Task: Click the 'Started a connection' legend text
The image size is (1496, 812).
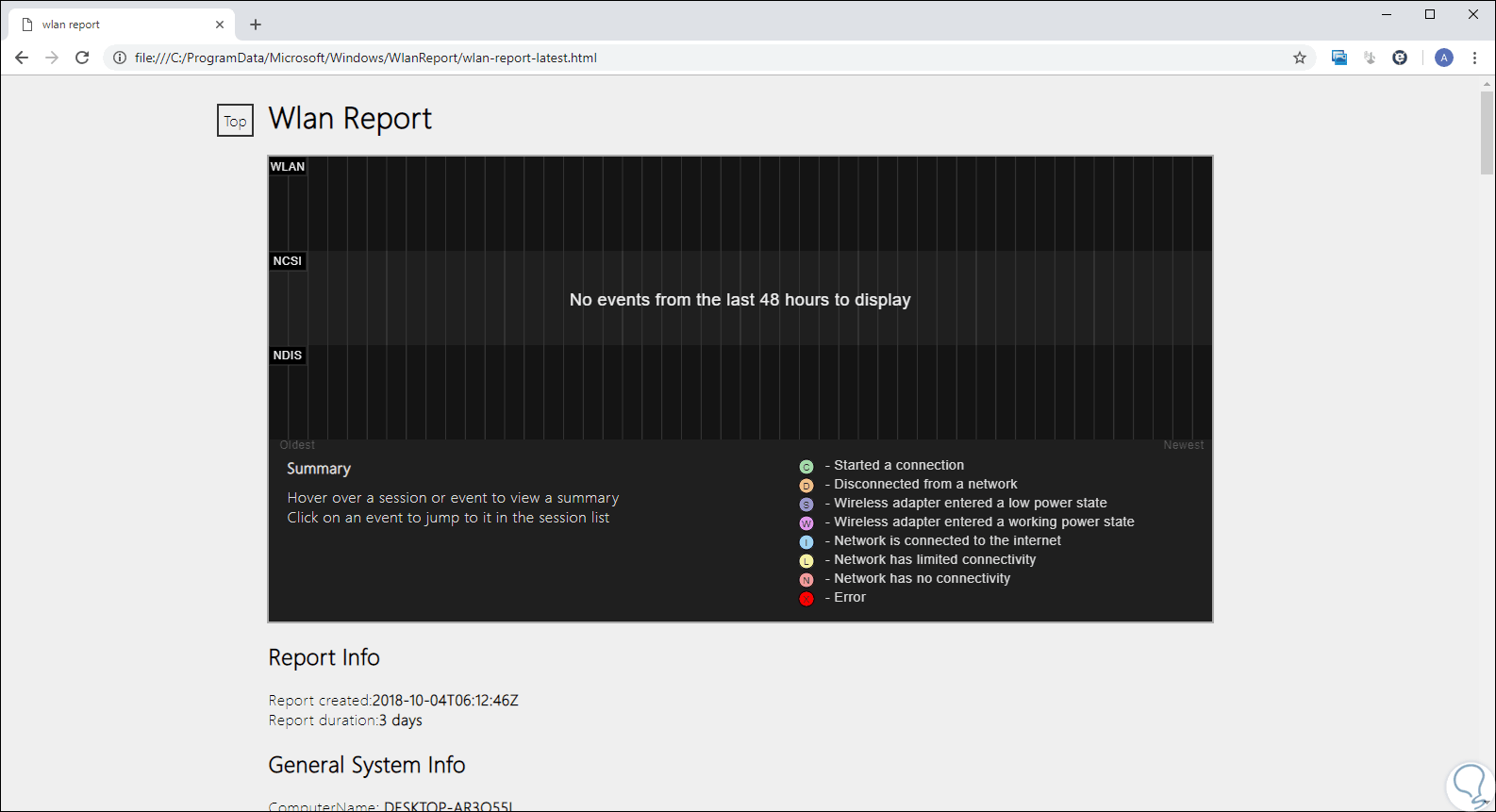Action: click(899, 465)
